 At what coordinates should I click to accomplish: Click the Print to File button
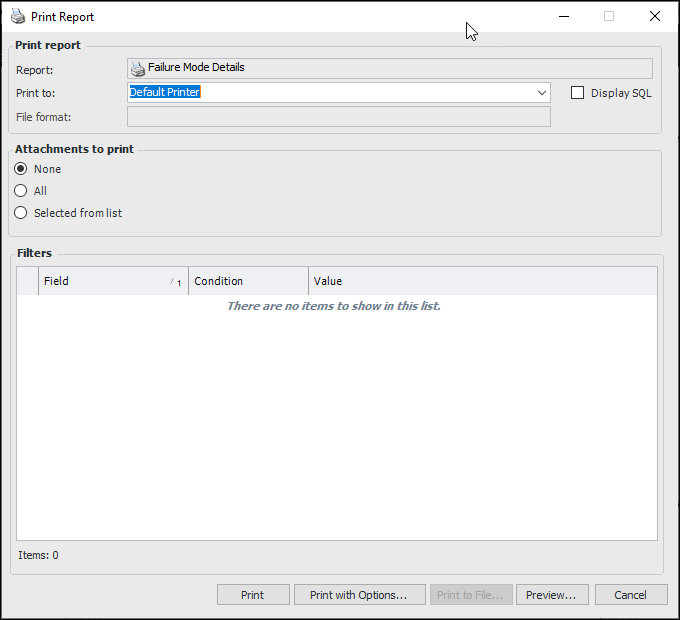click(x=471, y=595)
